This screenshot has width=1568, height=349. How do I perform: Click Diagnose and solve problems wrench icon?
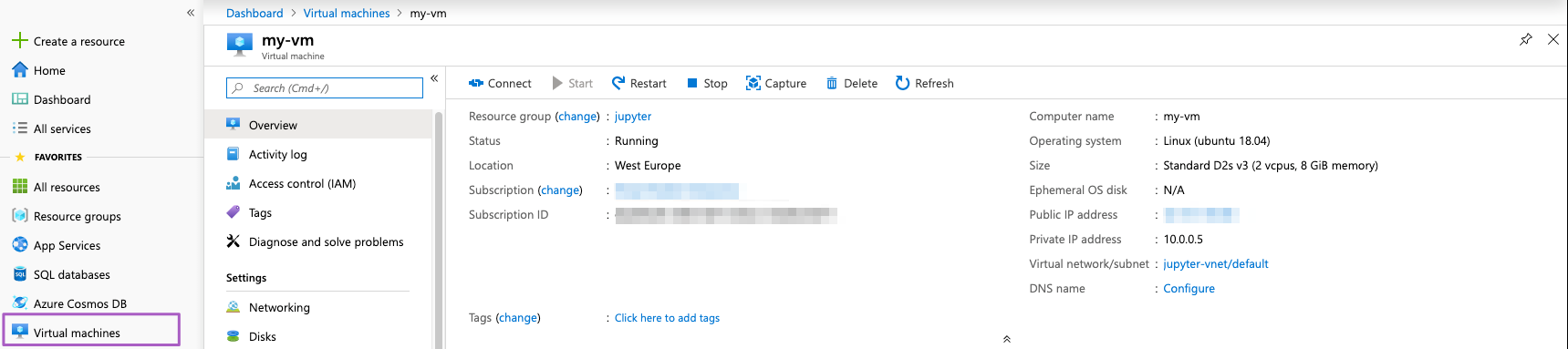coord(234,241)
